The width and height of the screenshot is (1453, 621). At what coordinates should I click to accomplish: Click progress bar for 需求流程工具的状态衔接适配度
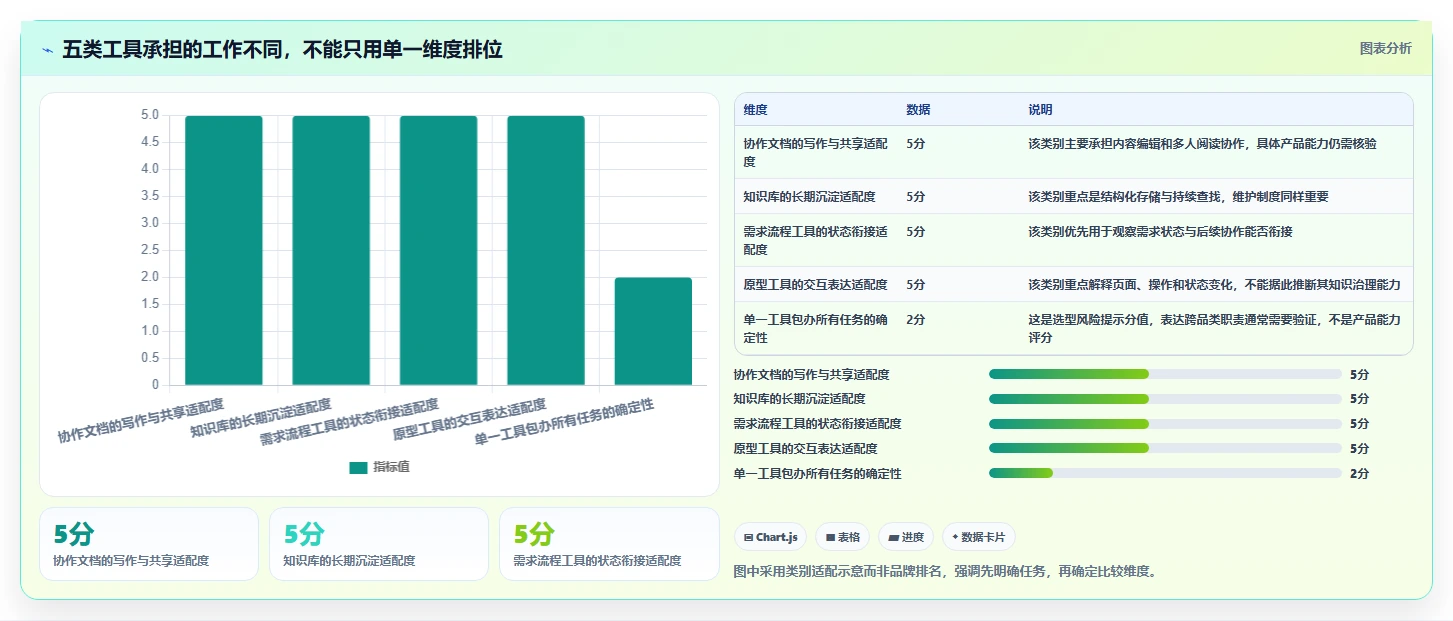(x=1165, y=424)
